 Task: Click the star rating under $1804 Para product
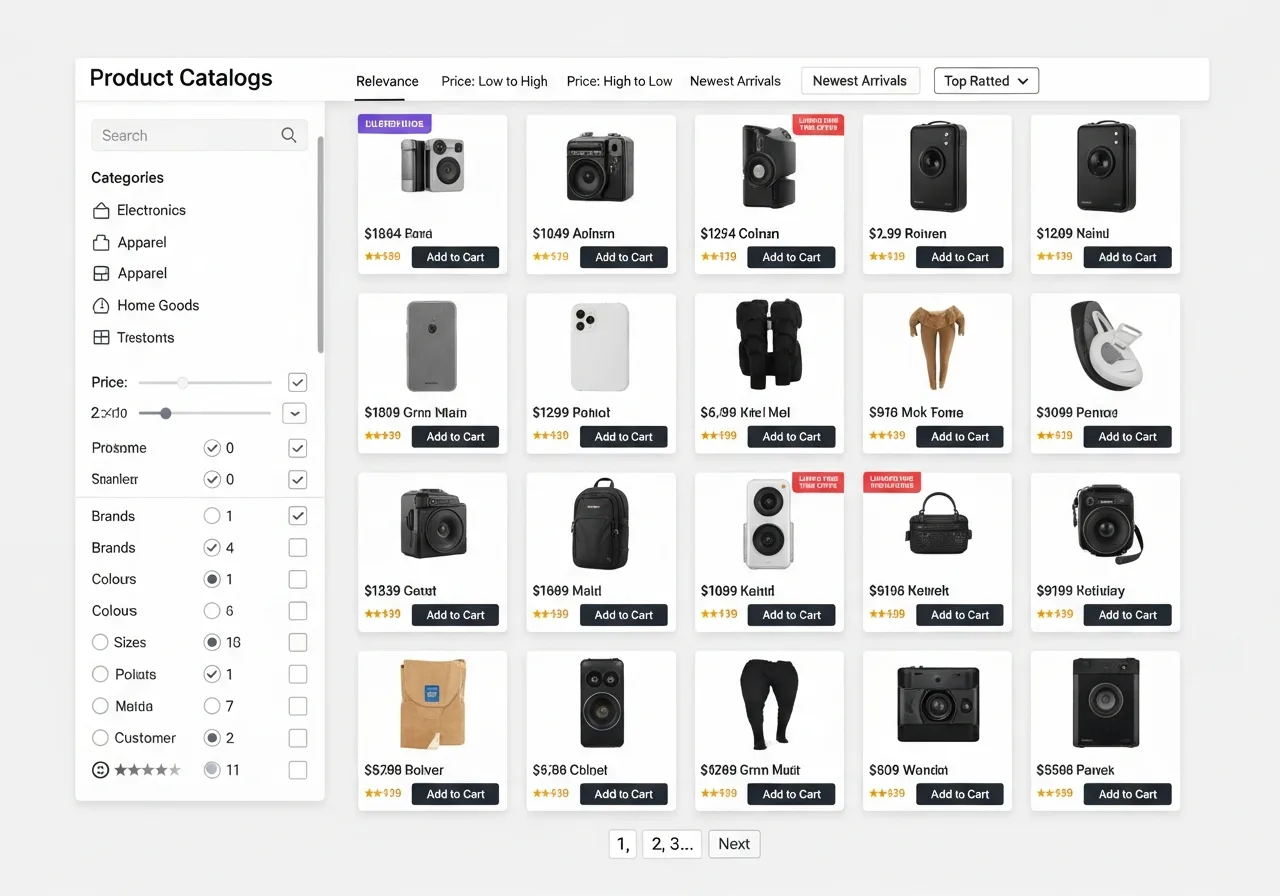pos(381,257)
